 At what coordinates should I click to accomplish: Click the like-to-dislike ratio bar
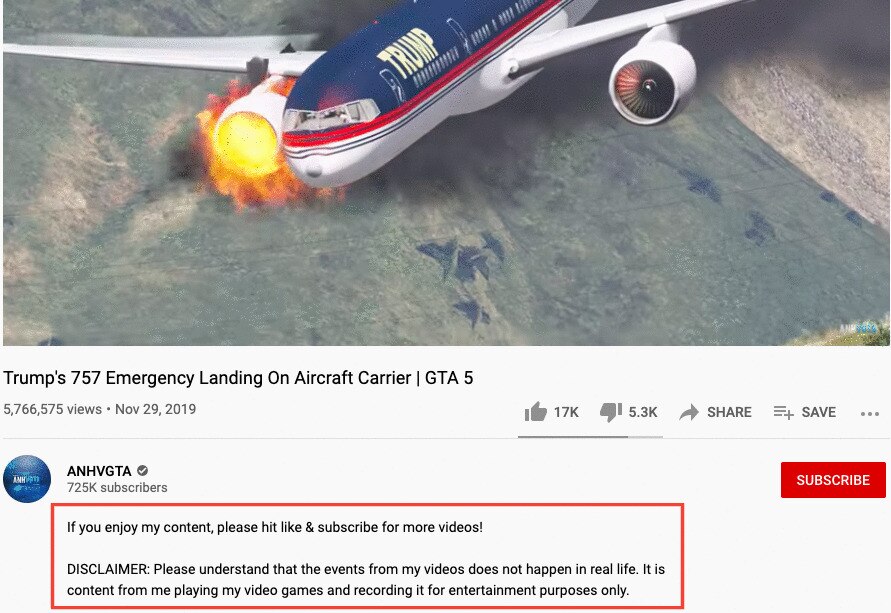click(590, 437)
